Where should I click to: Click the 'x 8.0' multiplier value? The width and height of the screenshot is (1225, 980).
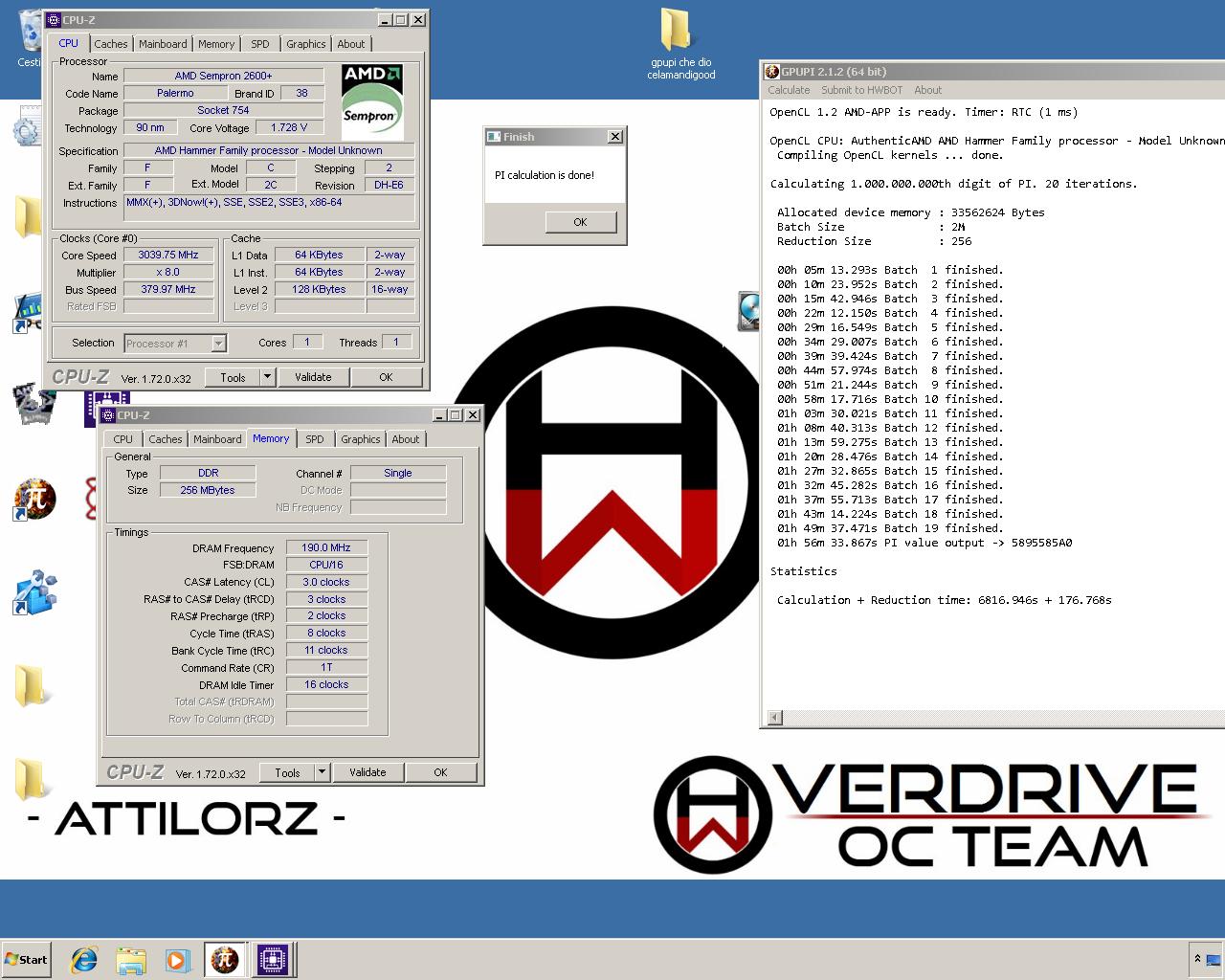[168, 272]
